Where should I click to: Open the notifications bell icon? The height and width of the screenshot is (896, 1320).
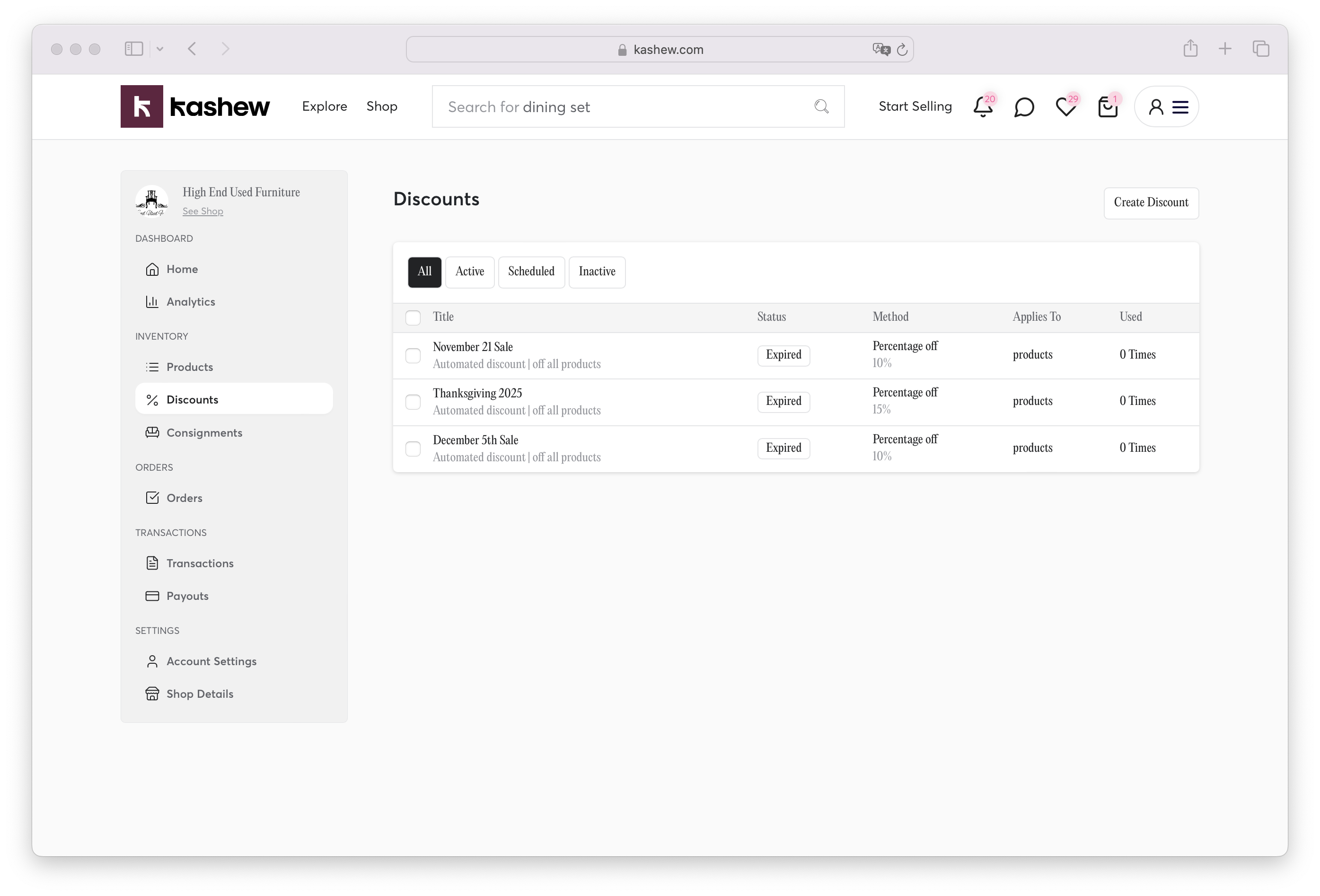pyautogui.click(x=983, y=107)
